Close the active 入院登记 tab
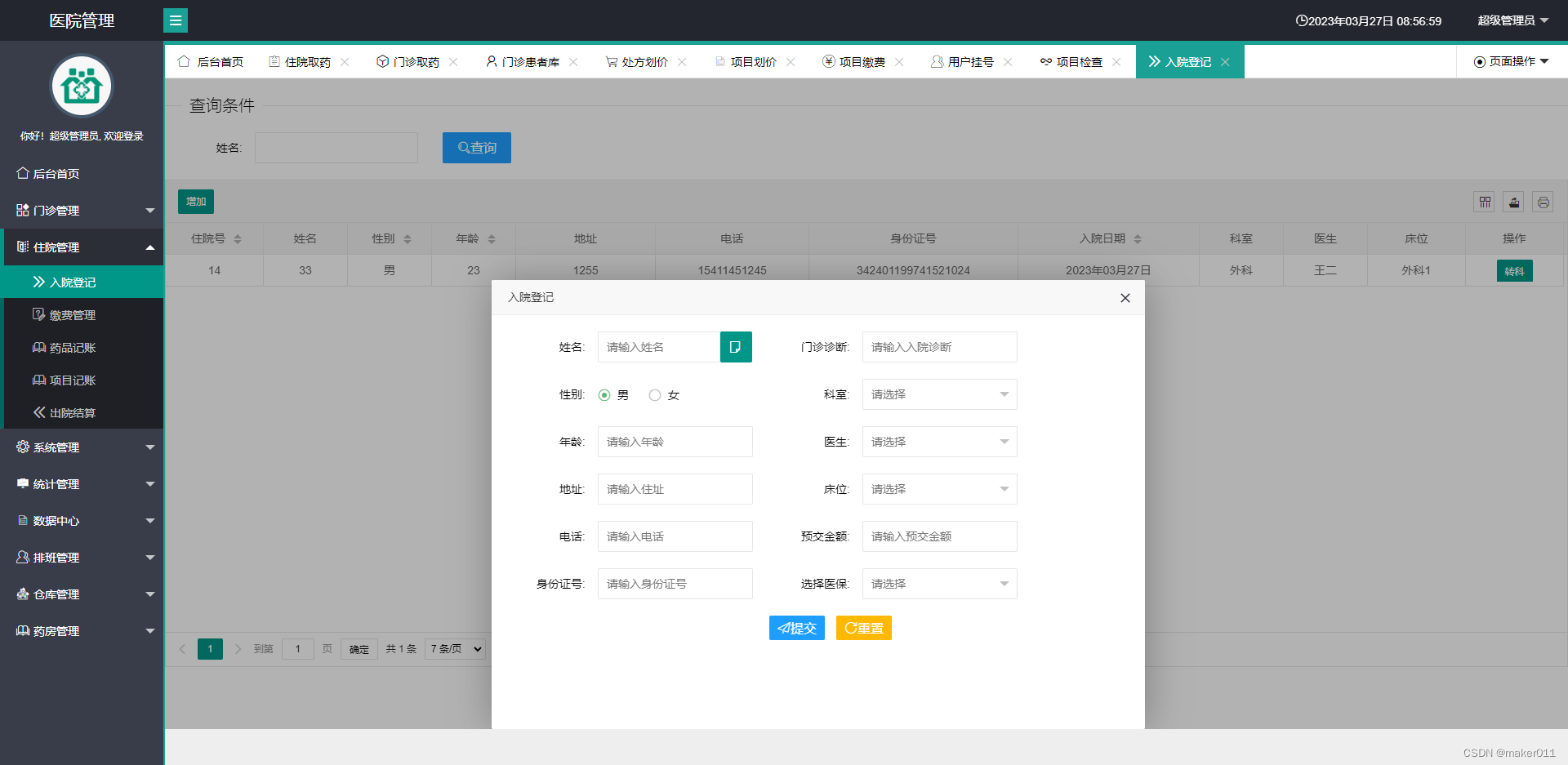The width and height of the screenshot is (1568, 765). [1225, 62]
